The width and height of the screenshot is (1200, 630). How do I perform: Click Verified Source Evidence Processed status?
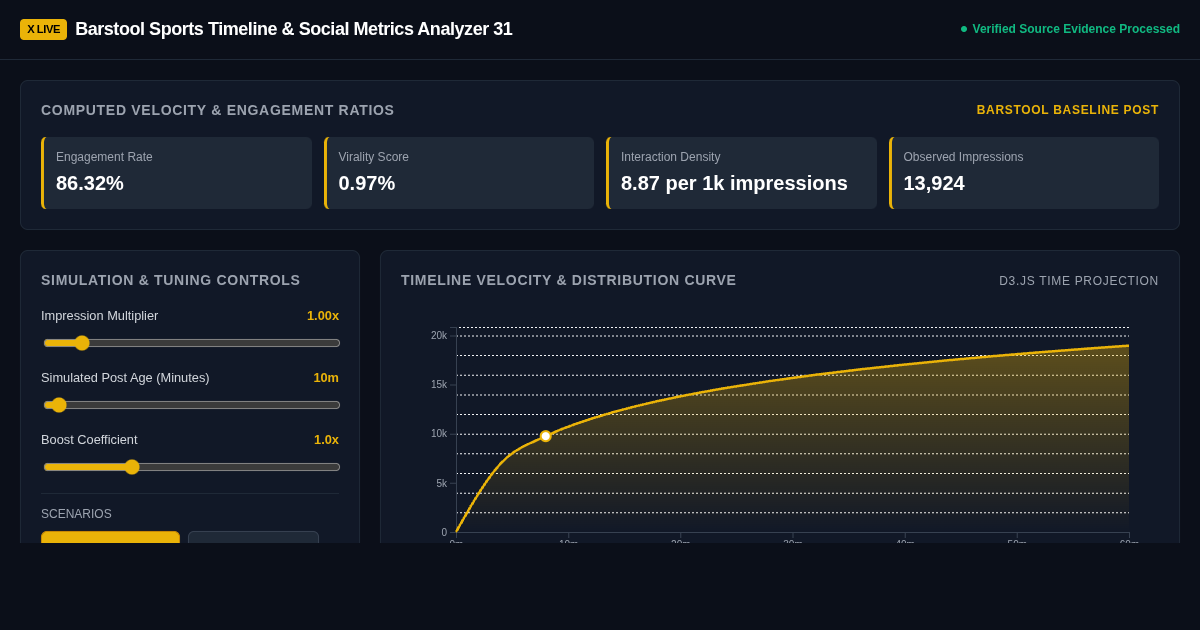click(x=1076, y=29)
